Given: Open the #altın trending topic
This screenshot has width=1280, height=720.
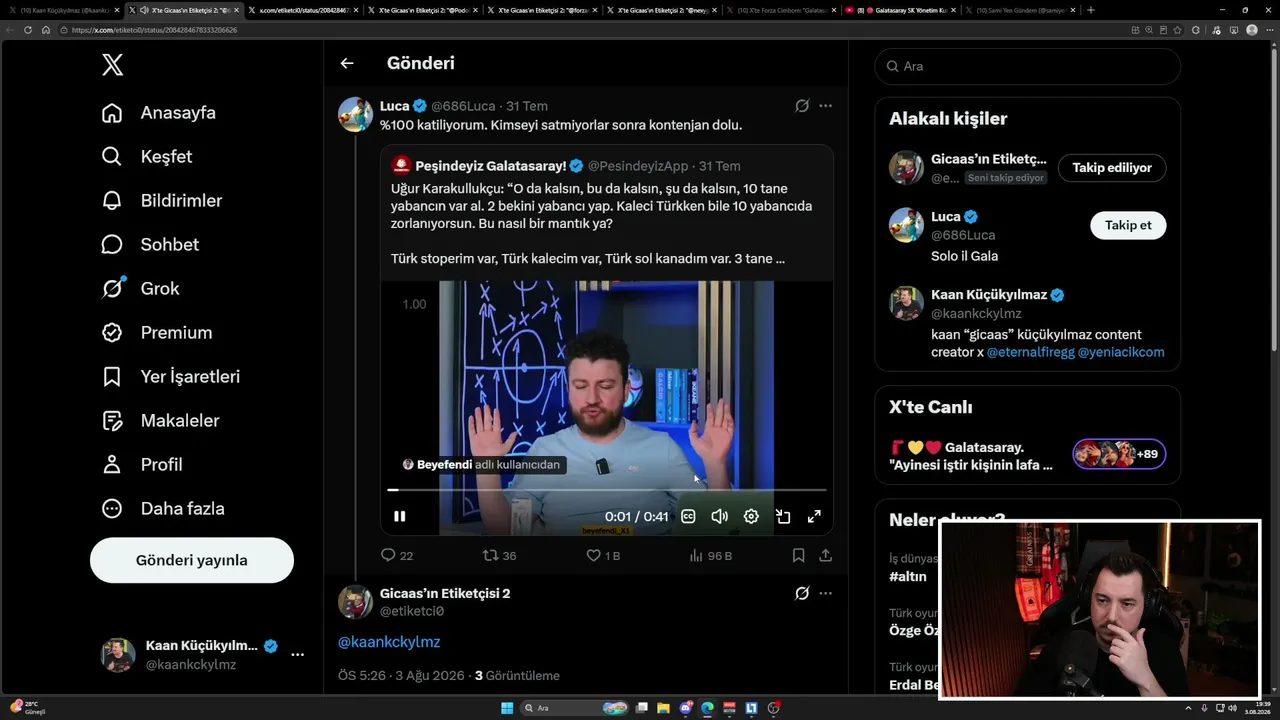Looking at the screenshot, I should tap(908, 577).
